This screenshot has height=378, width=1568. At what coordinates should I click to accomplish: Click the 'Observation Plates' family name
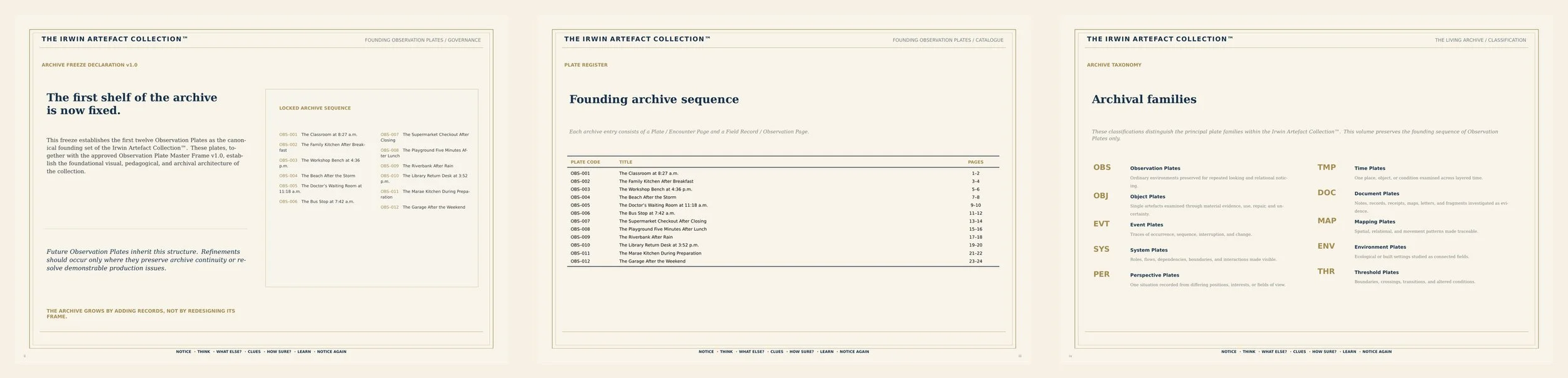1155,169
